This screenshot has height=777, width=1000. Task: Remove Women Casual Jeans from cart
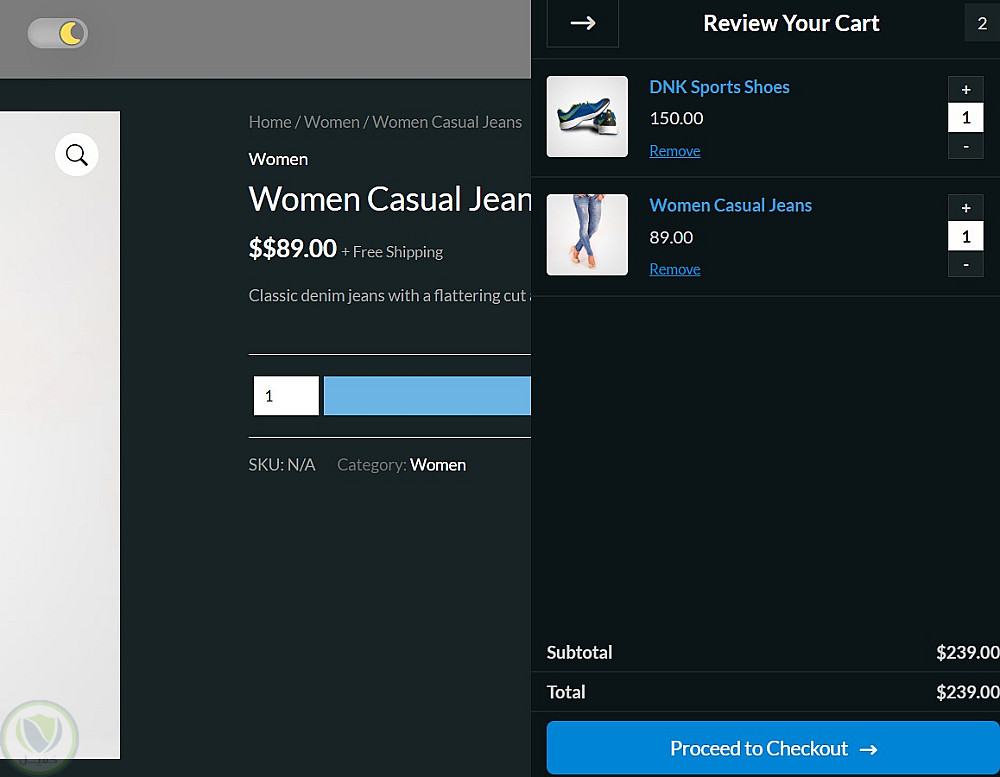(675, 269)
